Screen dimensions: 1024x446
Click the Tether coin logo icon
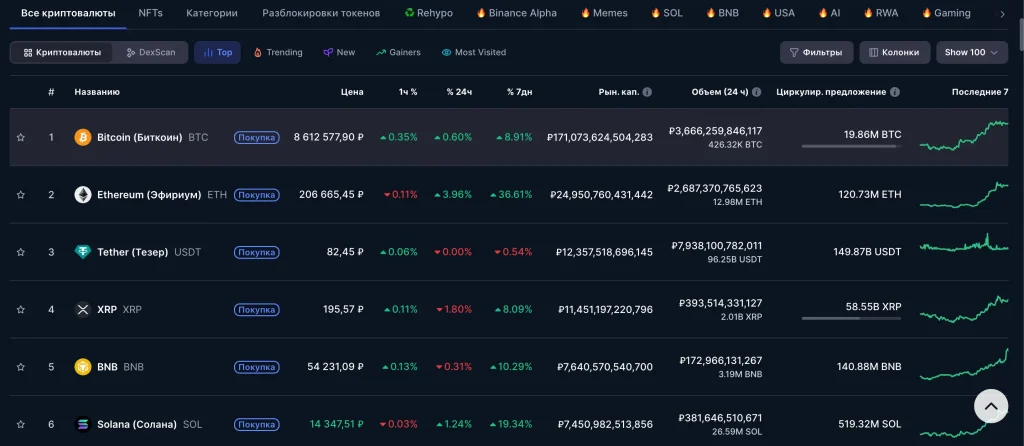[83, 252]
